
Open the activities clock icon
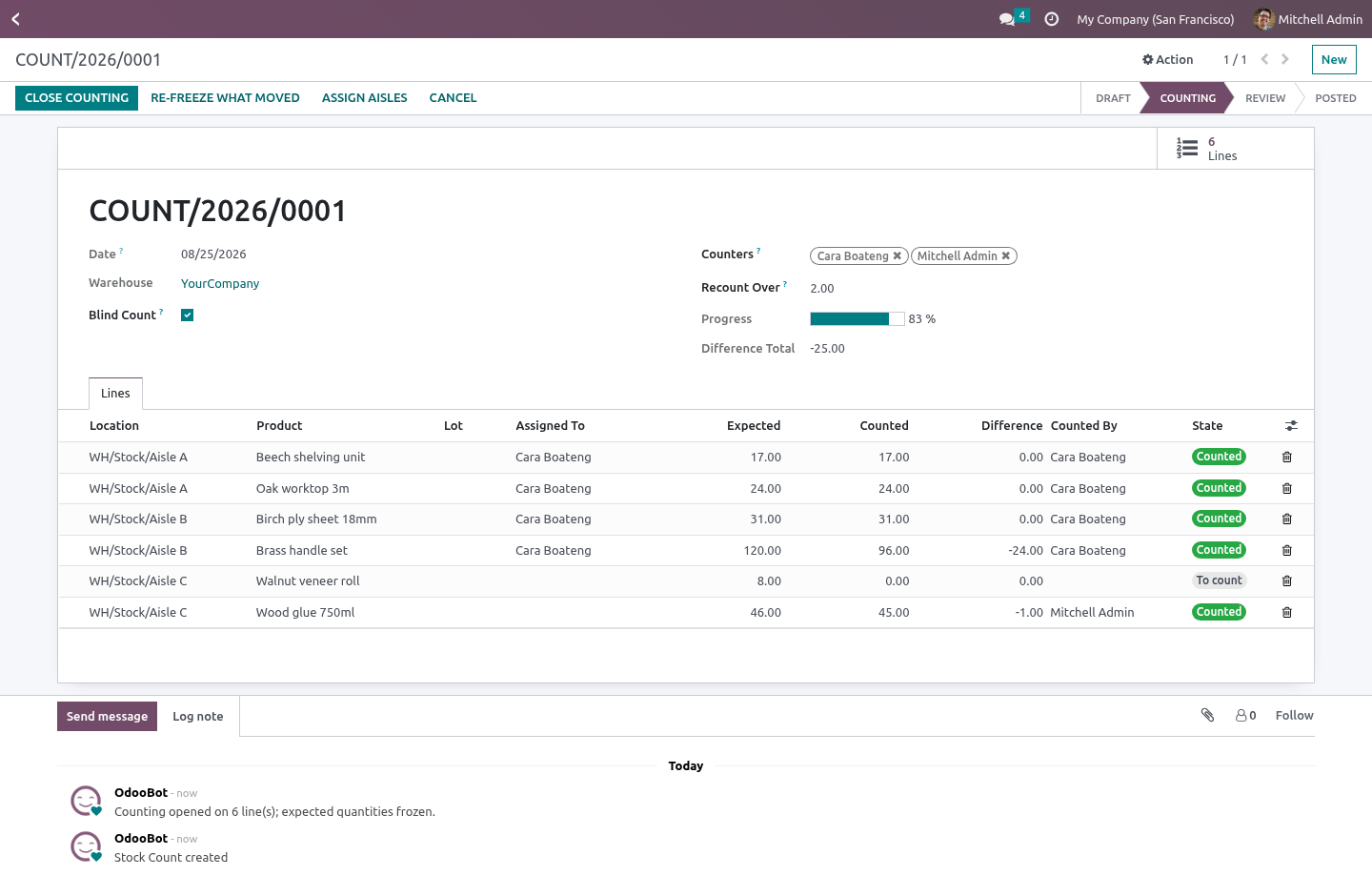(x=1052, y=19)
